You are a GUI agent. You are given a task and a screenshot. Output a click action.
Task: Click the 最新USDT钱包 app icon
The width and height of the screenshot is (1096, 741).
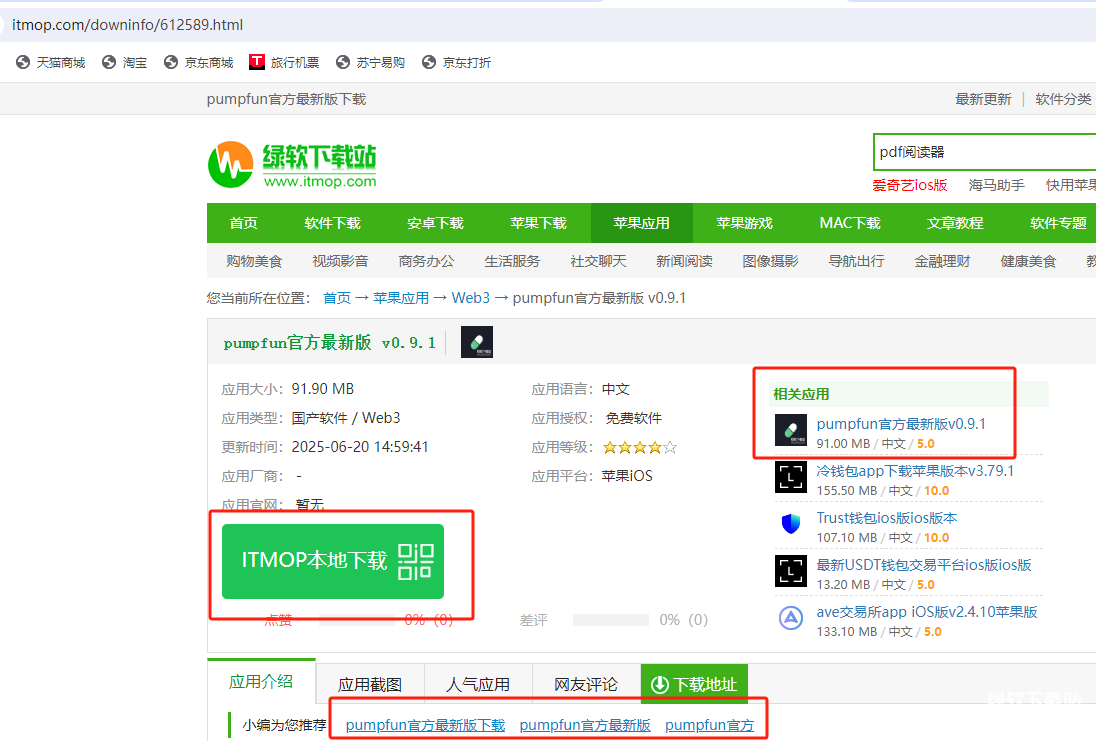(x=790, y=571)
